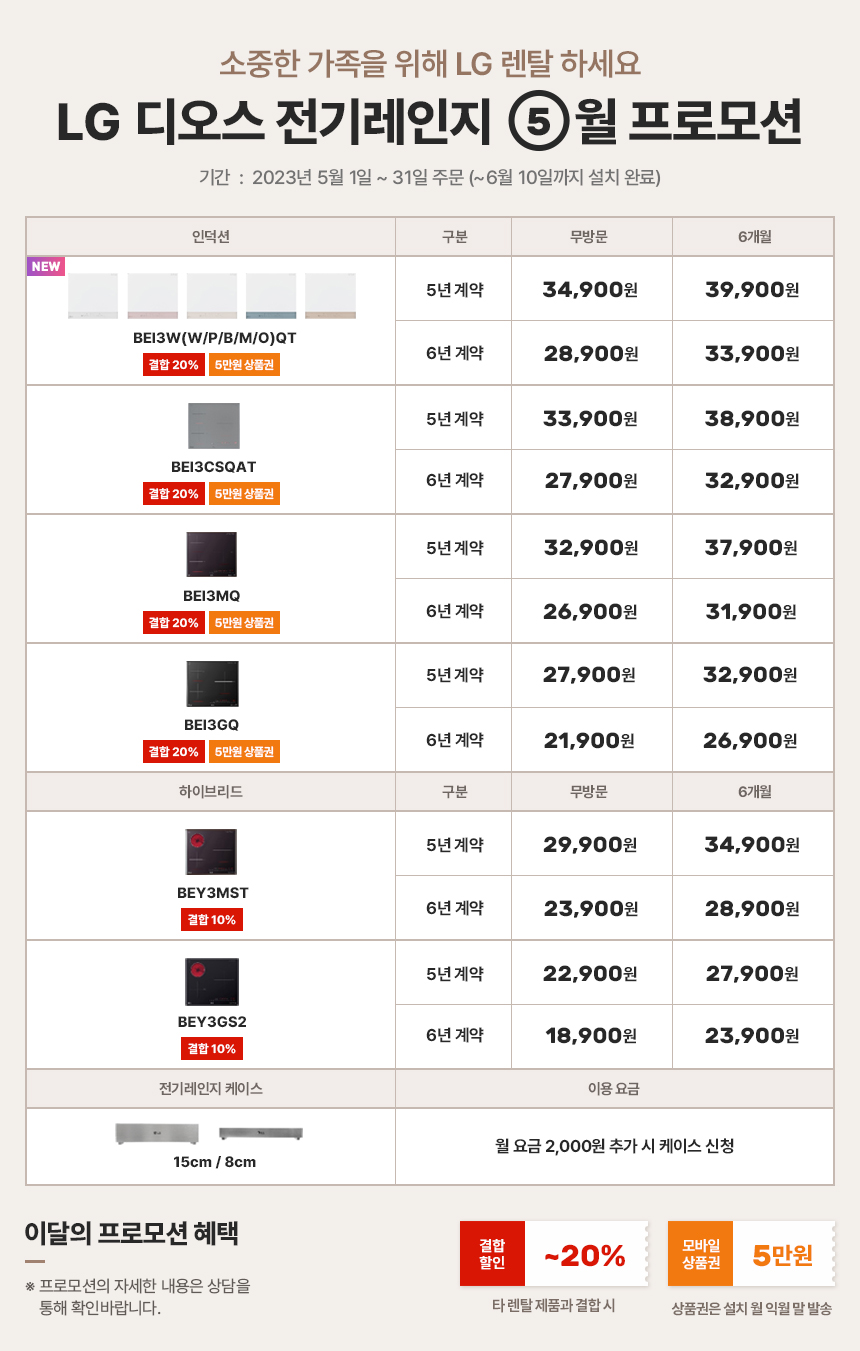
Task: Click the 인덕션 section header
Action: [211, 237]
